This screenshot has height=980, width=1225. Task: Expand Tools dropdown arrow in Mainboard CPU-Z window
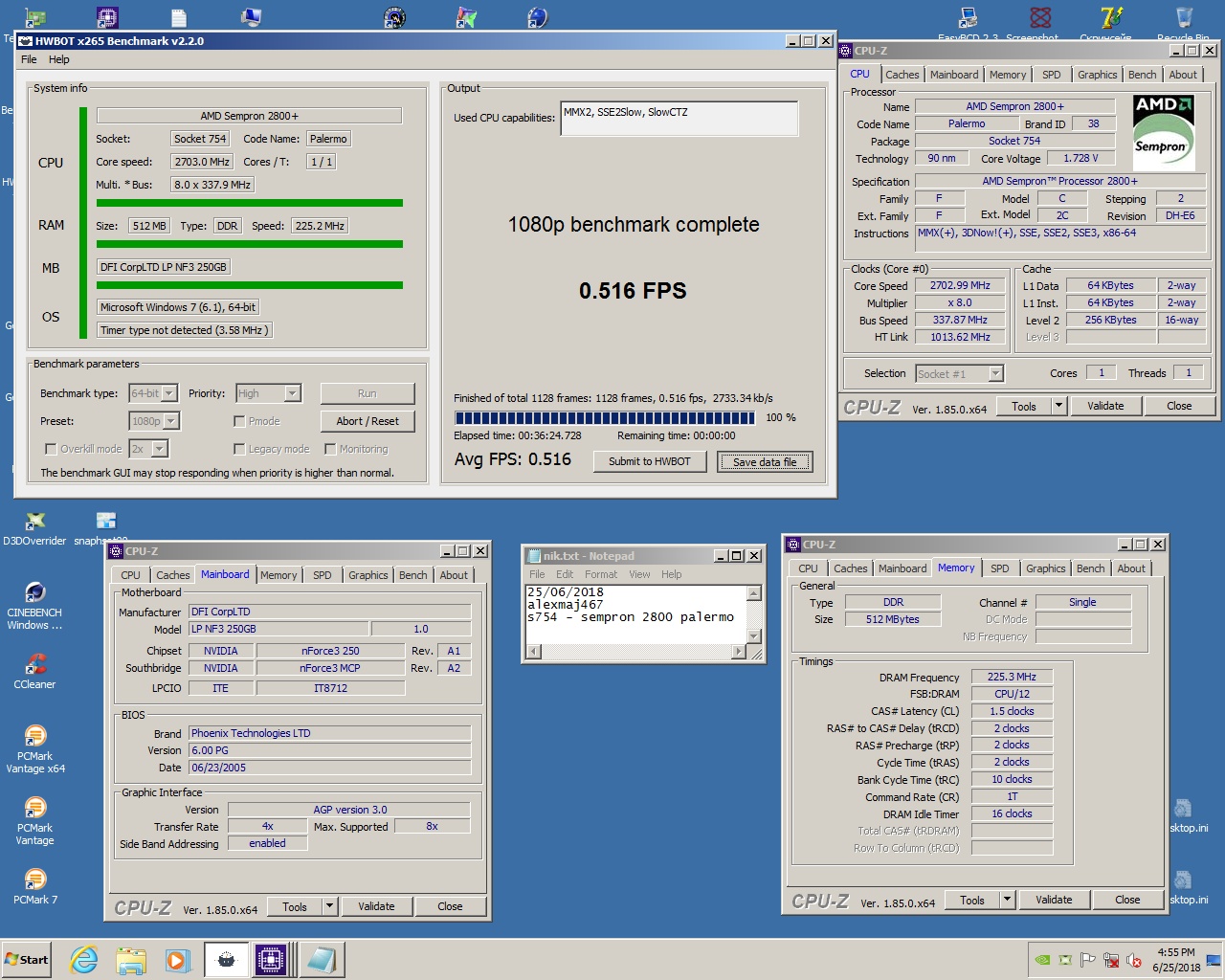[329, 906]
